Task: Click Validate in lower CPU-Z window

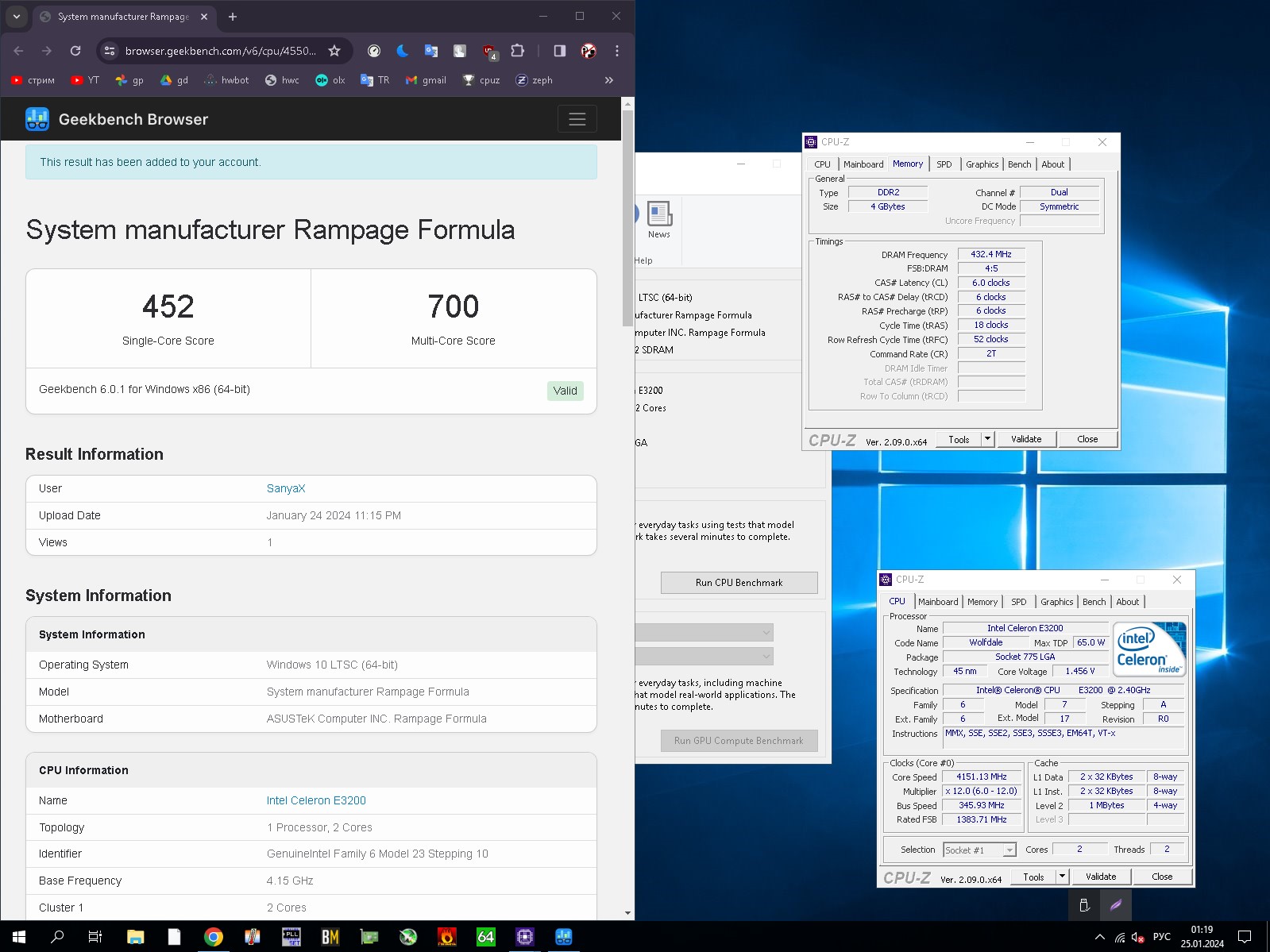Action: tap(1101, 877)
